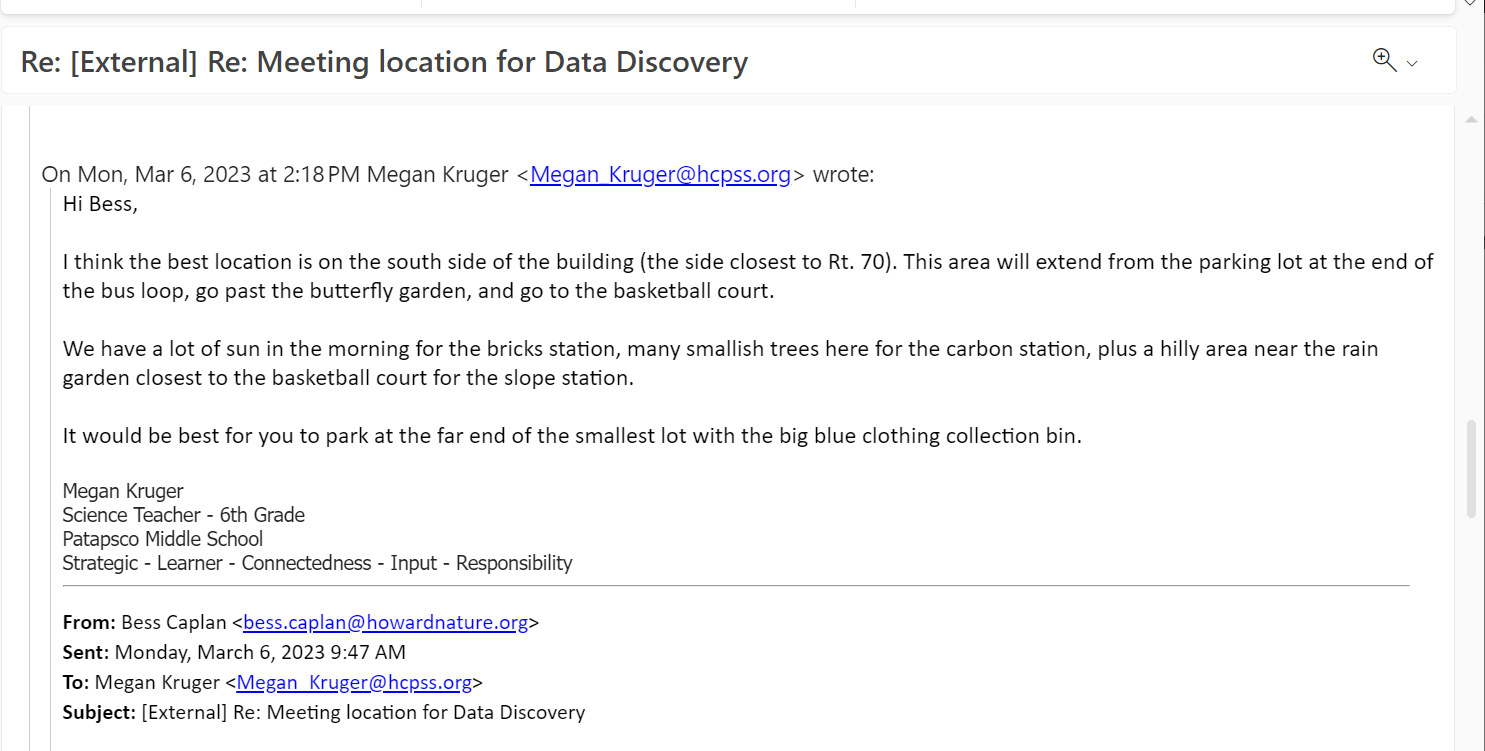
Task: Click the message pane scroll-up arrow
Action: click(x=1471, y=120)
